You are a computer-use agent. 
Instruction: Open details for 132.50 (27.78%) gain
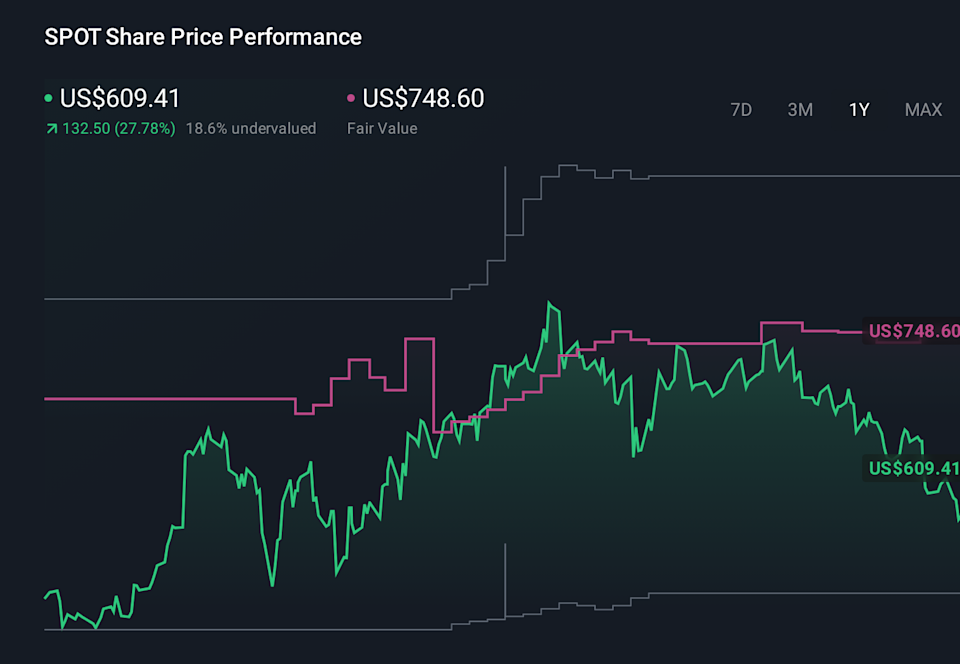point(118,128)
